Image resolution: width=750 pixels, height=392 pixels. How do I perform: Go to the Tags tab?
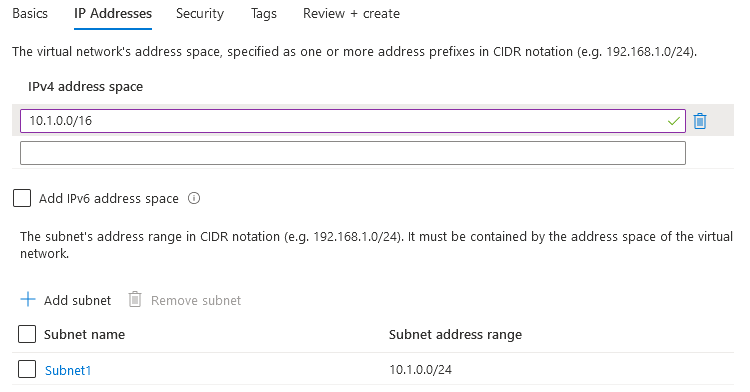(x=264, y=13)
